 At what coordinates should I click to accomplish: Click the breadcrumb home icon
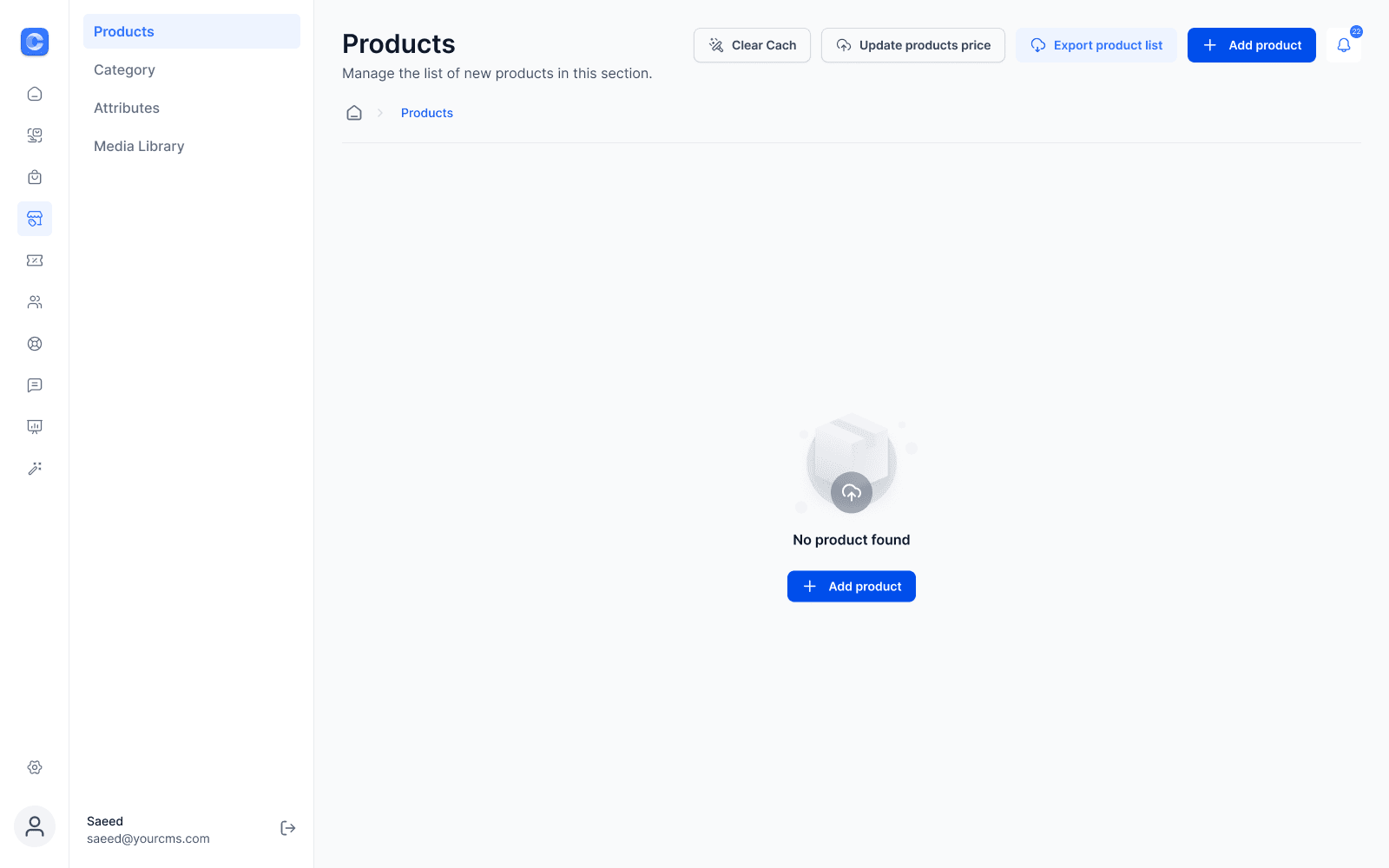(x=354, y=113)
